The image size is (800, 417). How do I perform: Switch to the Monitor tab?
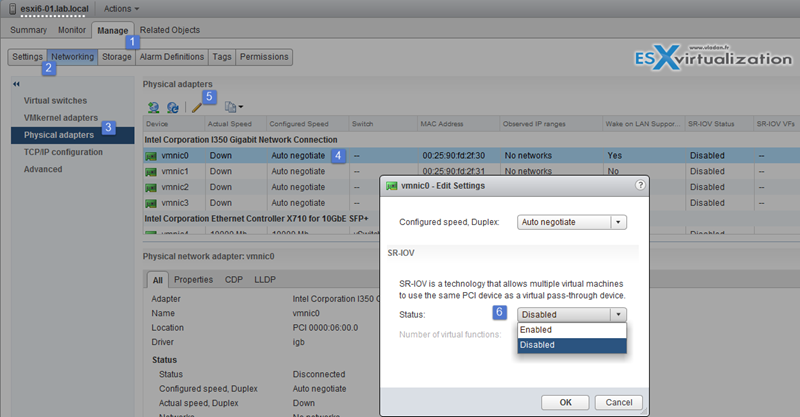click(x=72, y=30)
